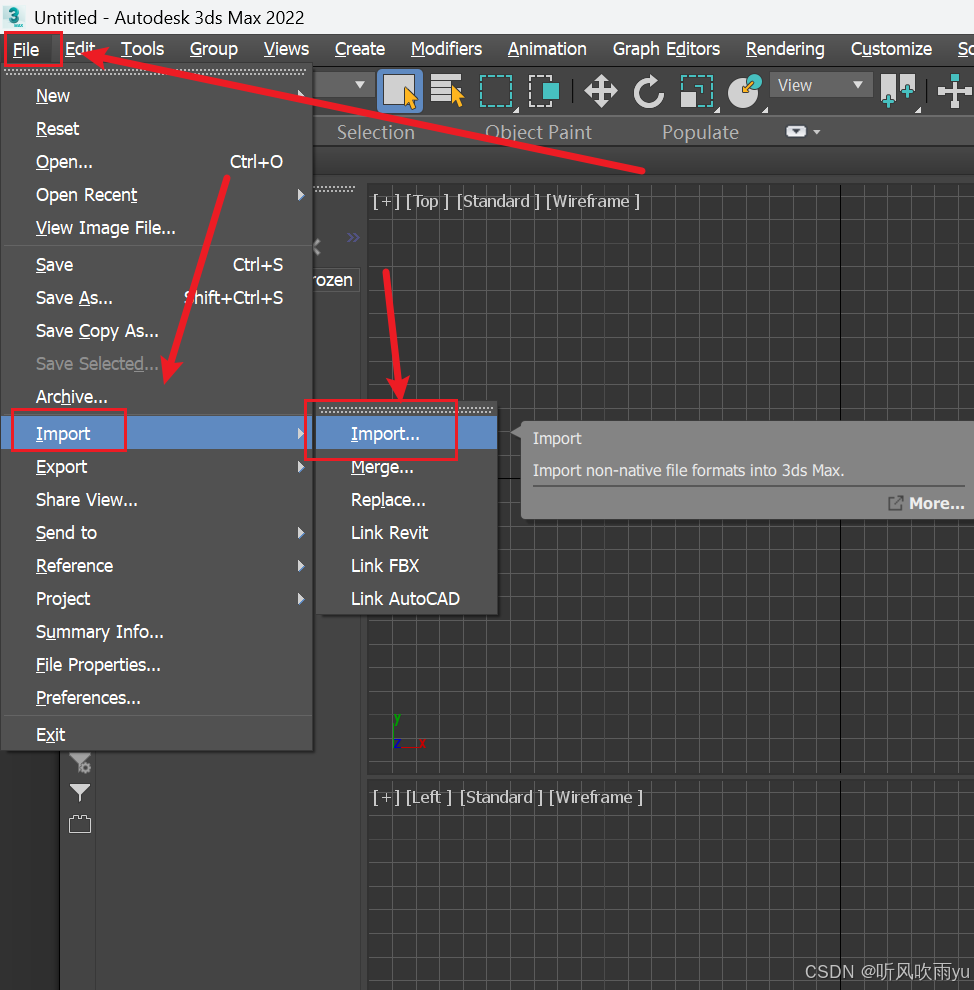Viewport: 974px width, 990px height.
Task: Open the Customize menu
Action: [891, 49]
